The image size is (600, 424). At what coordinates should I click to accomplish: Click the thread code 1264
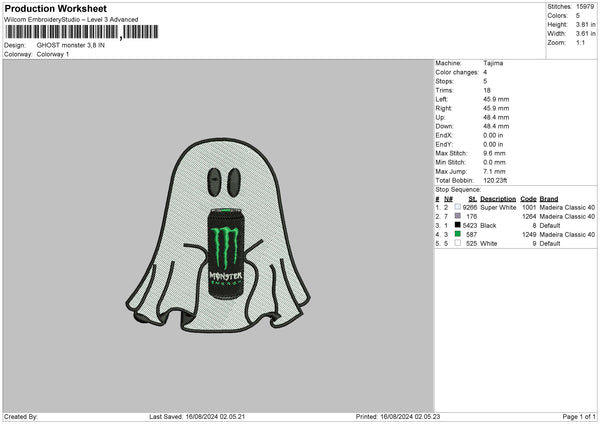tap(529, 217)
